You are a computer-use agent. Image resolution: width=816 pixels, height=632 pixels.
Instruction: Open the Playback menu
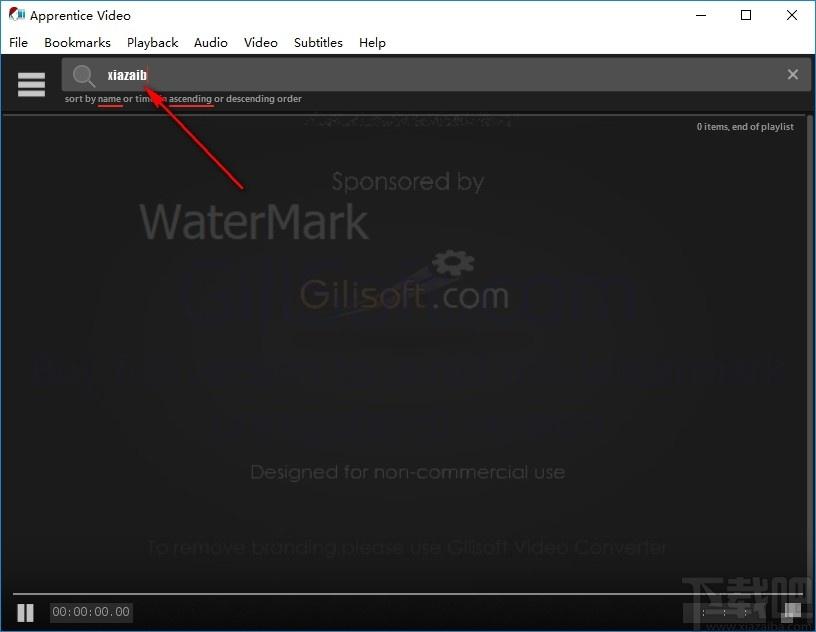coord(152,43)
